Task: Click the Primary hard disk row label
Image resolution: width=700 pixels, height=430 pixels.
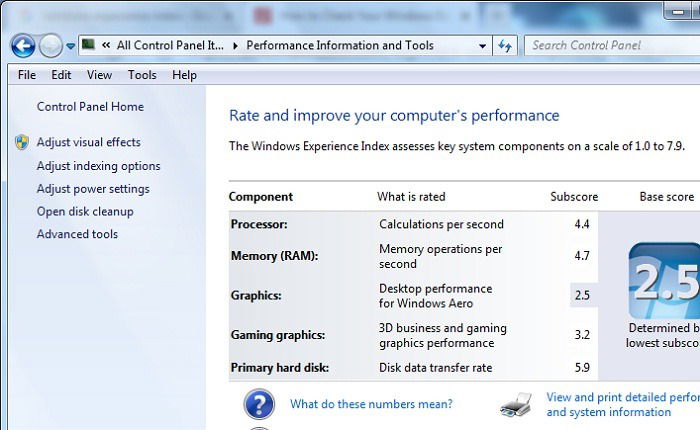Action: pos(279,367)
